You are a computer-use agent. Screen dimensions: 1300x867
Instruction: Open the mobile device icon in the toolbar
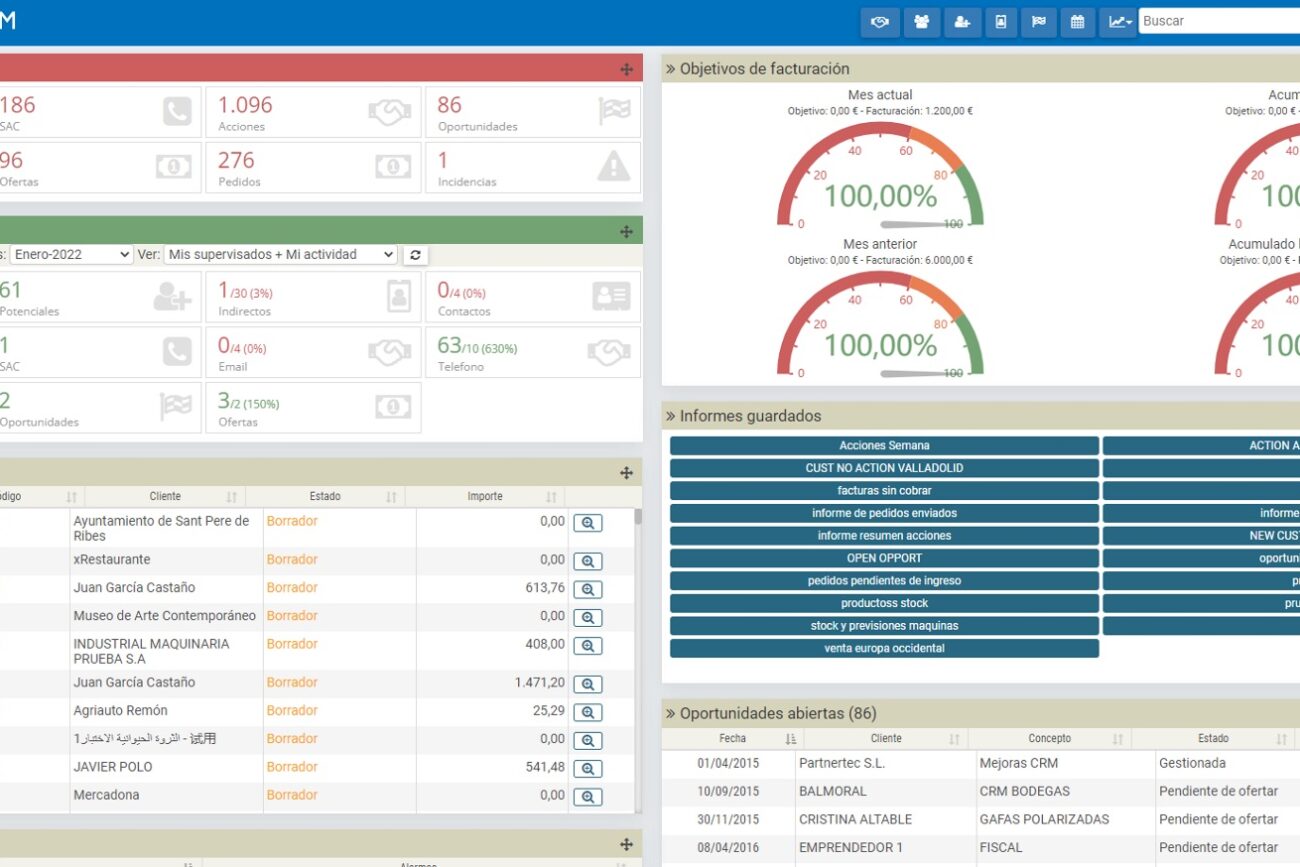tap(1001, 21)
